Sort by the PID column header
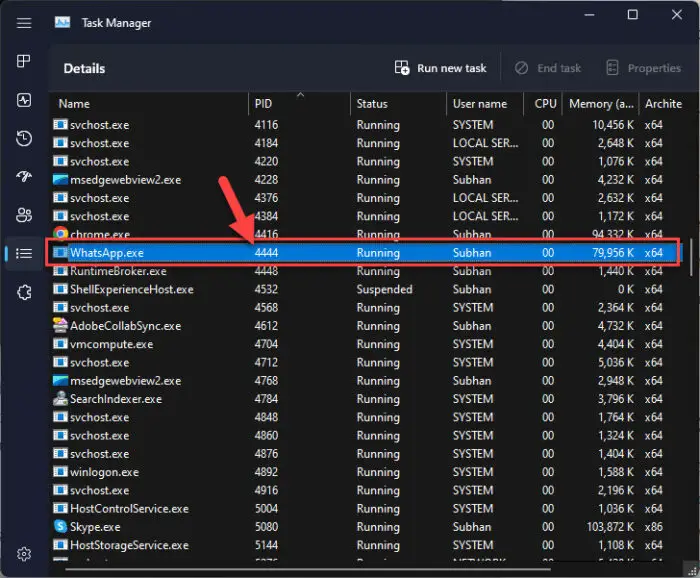The width and height of the screenshot is (700, 578). click(299, 104)
